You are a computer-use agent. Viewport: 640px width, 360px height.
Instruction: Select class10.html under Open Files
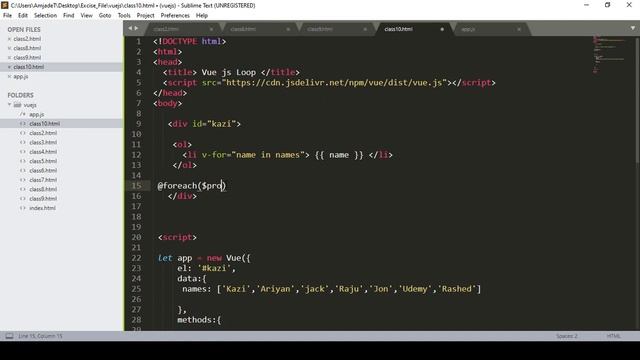coord(29,67)
